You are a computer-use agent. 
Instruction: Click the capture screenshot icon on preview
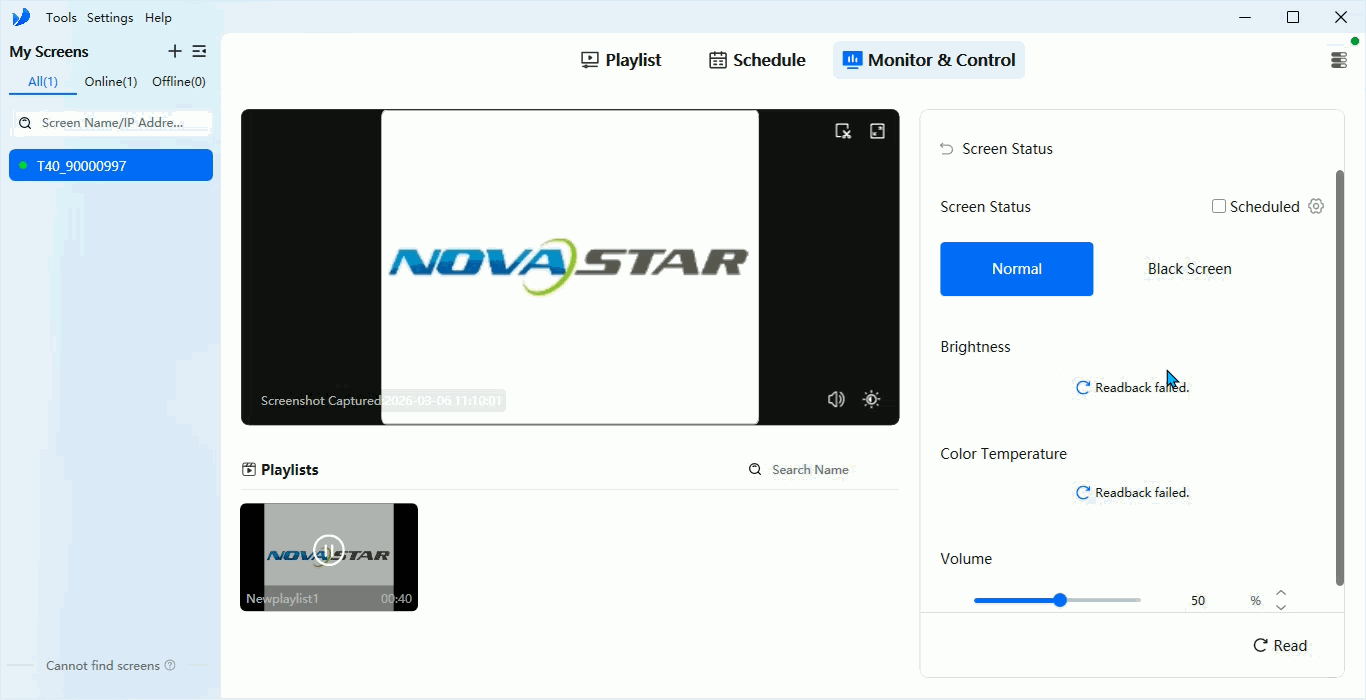843,131
